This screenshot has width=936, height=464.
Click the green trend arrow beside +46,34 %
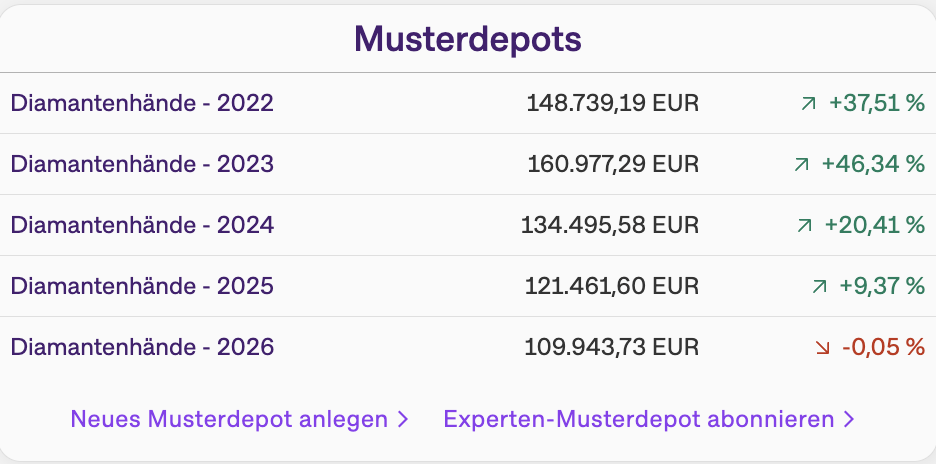point(801,164)
